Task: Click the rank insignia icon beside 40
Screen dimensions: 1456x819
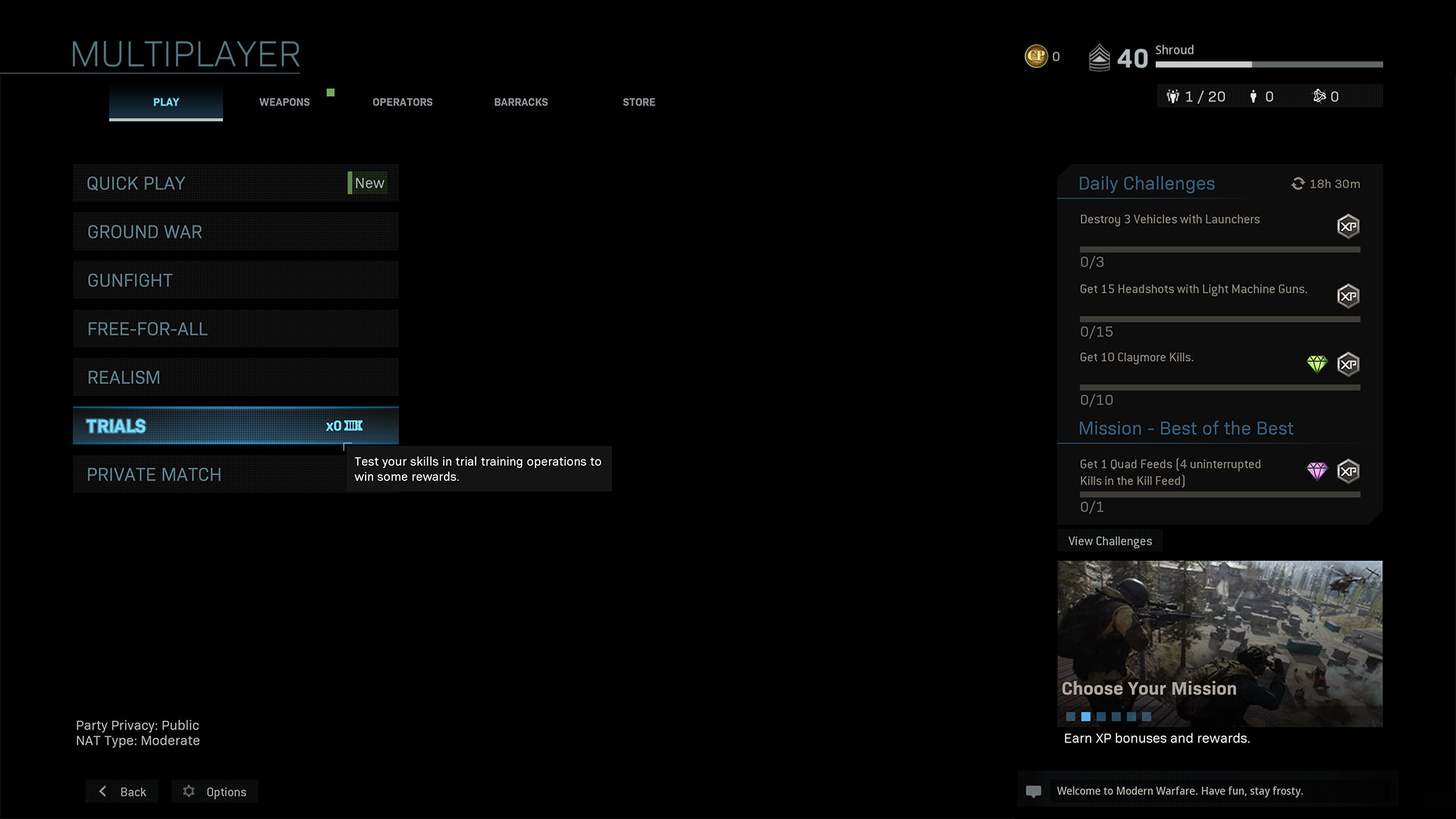Action: [x=1099, y=58]
